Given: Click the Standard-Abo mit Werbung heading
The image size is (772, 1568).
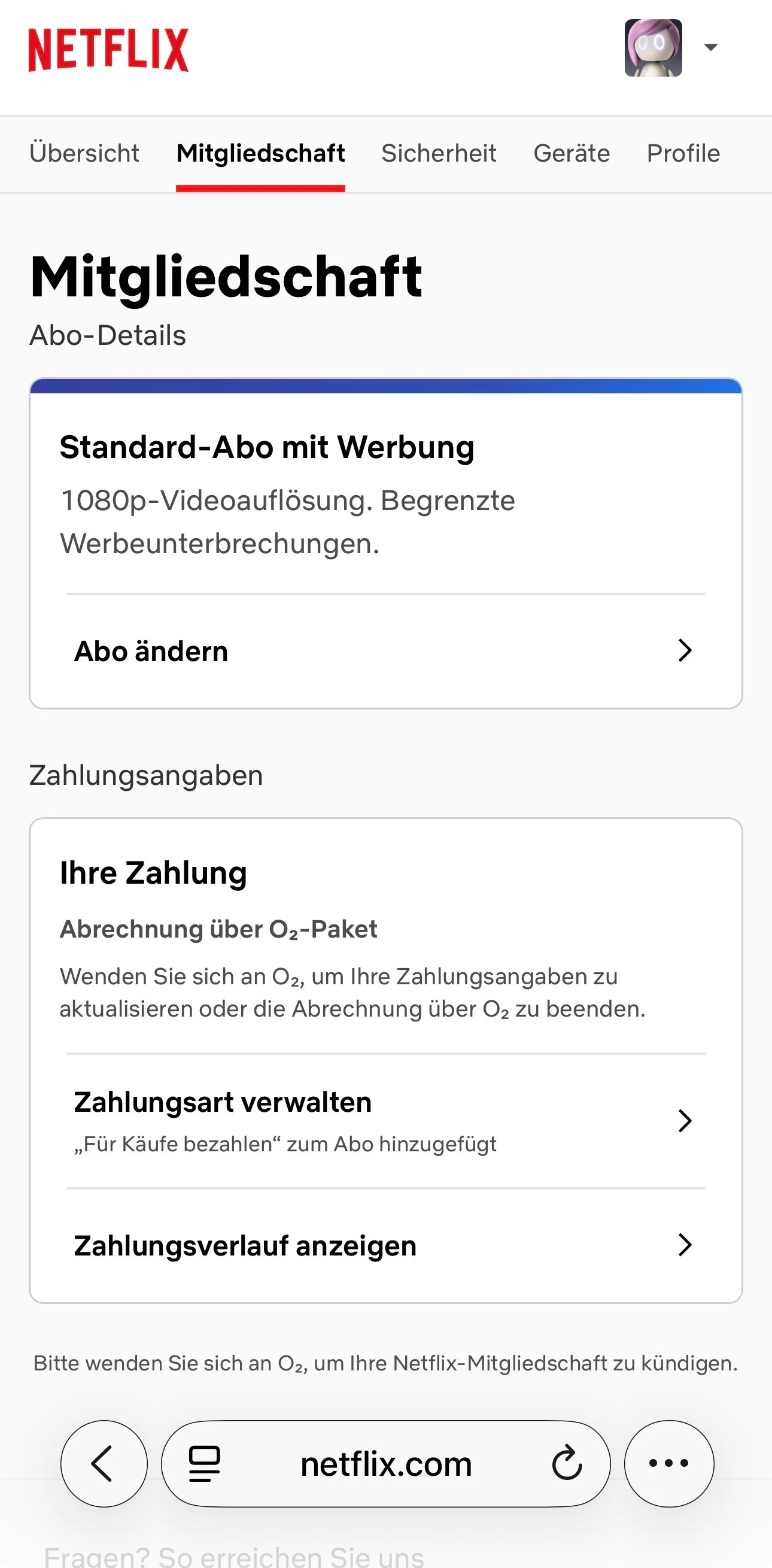Looking at the screenshot, I should 266,447.
